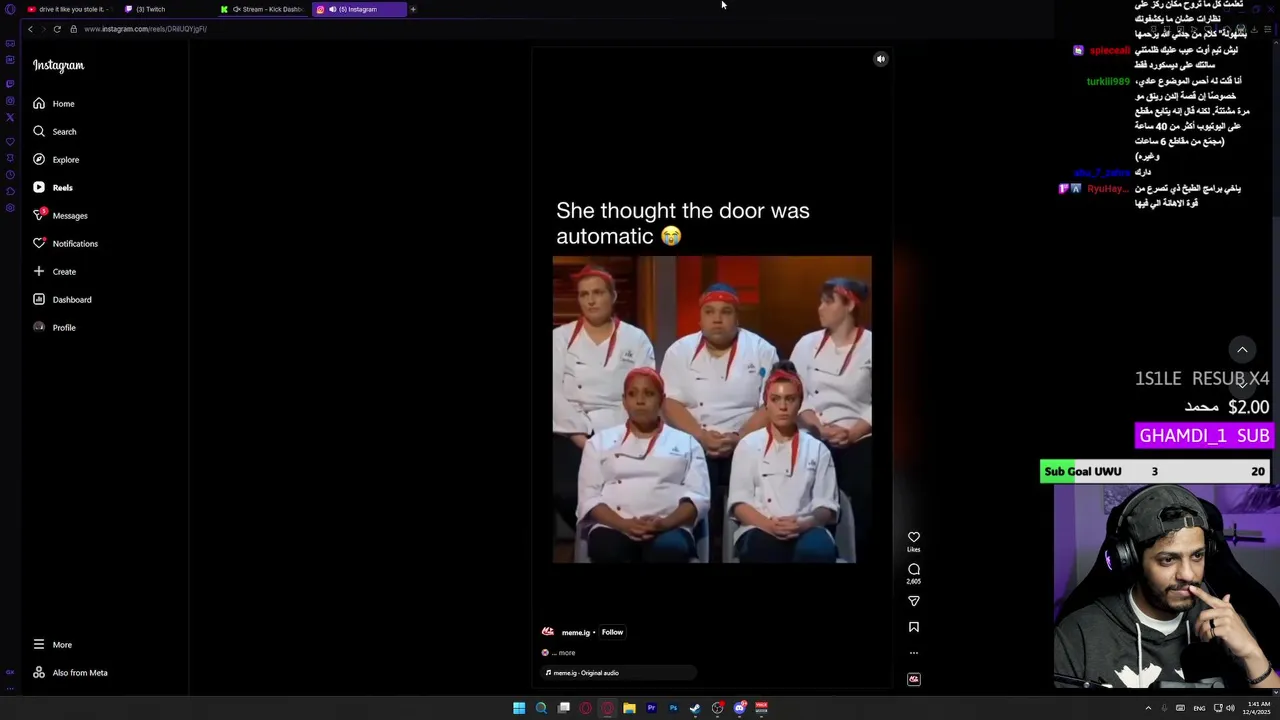1280x720 pixels.
Task: Open Instagram Notifications
Action: tap(64, 244)
